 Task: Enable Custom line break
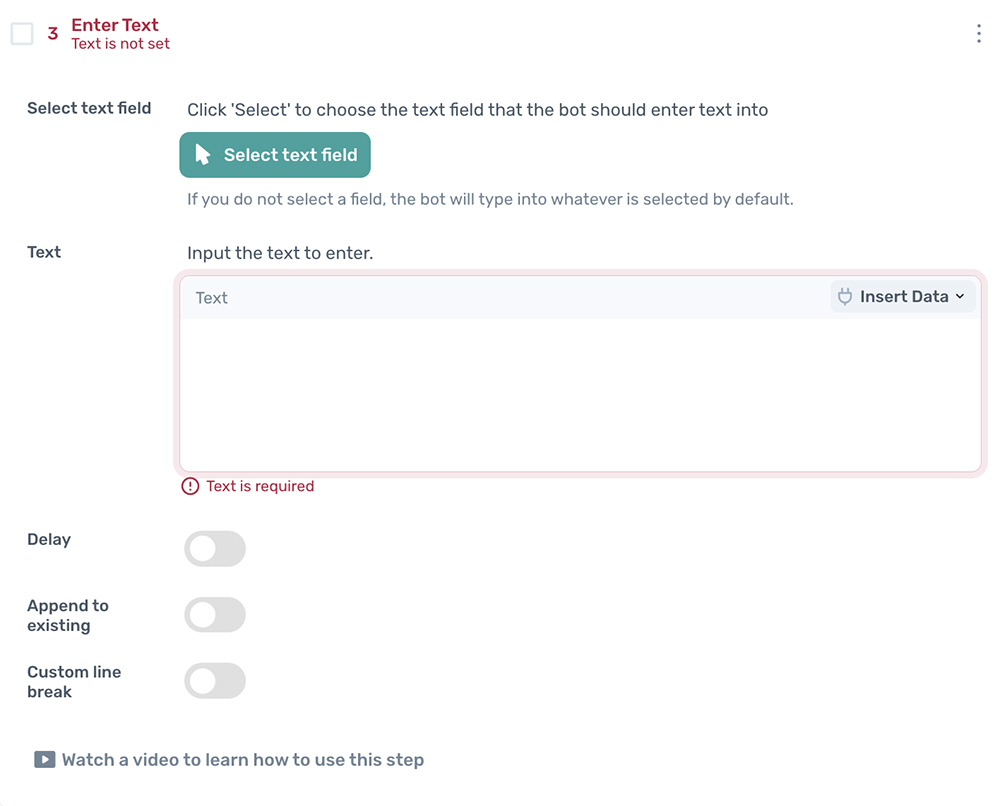point(214,680)
